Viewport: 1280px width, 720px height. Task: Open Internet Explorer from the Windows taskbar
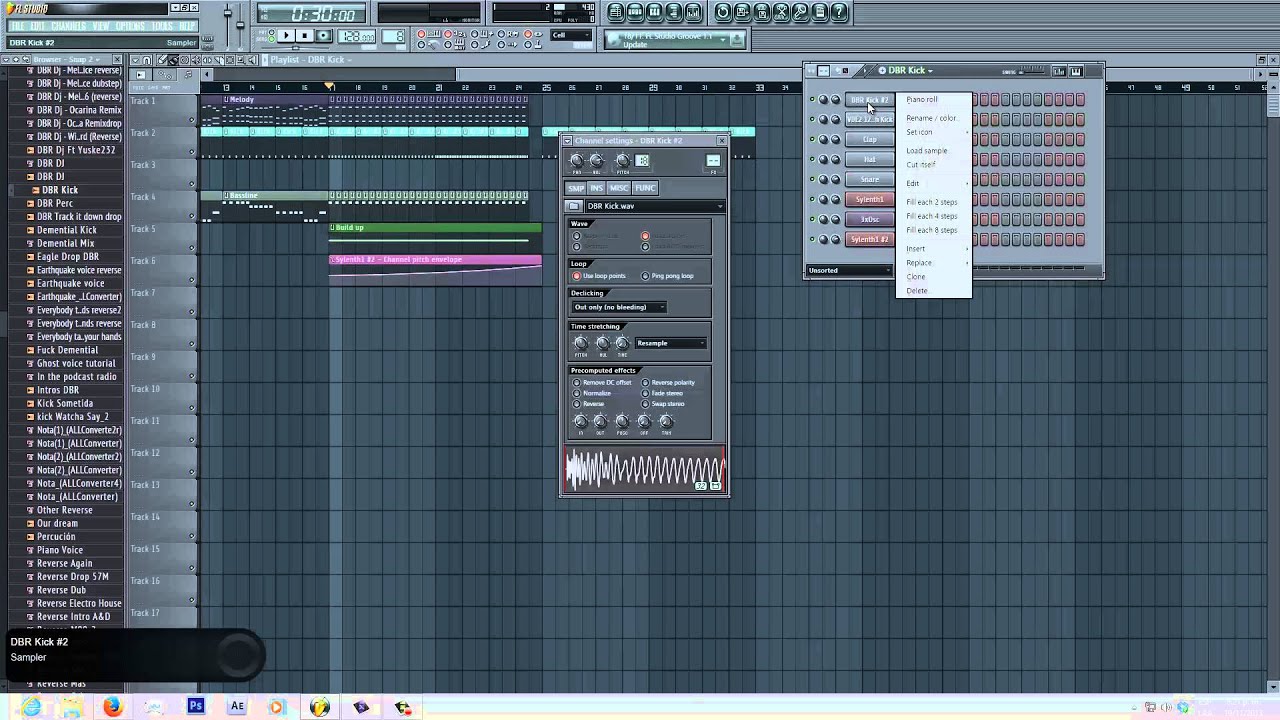30,707
